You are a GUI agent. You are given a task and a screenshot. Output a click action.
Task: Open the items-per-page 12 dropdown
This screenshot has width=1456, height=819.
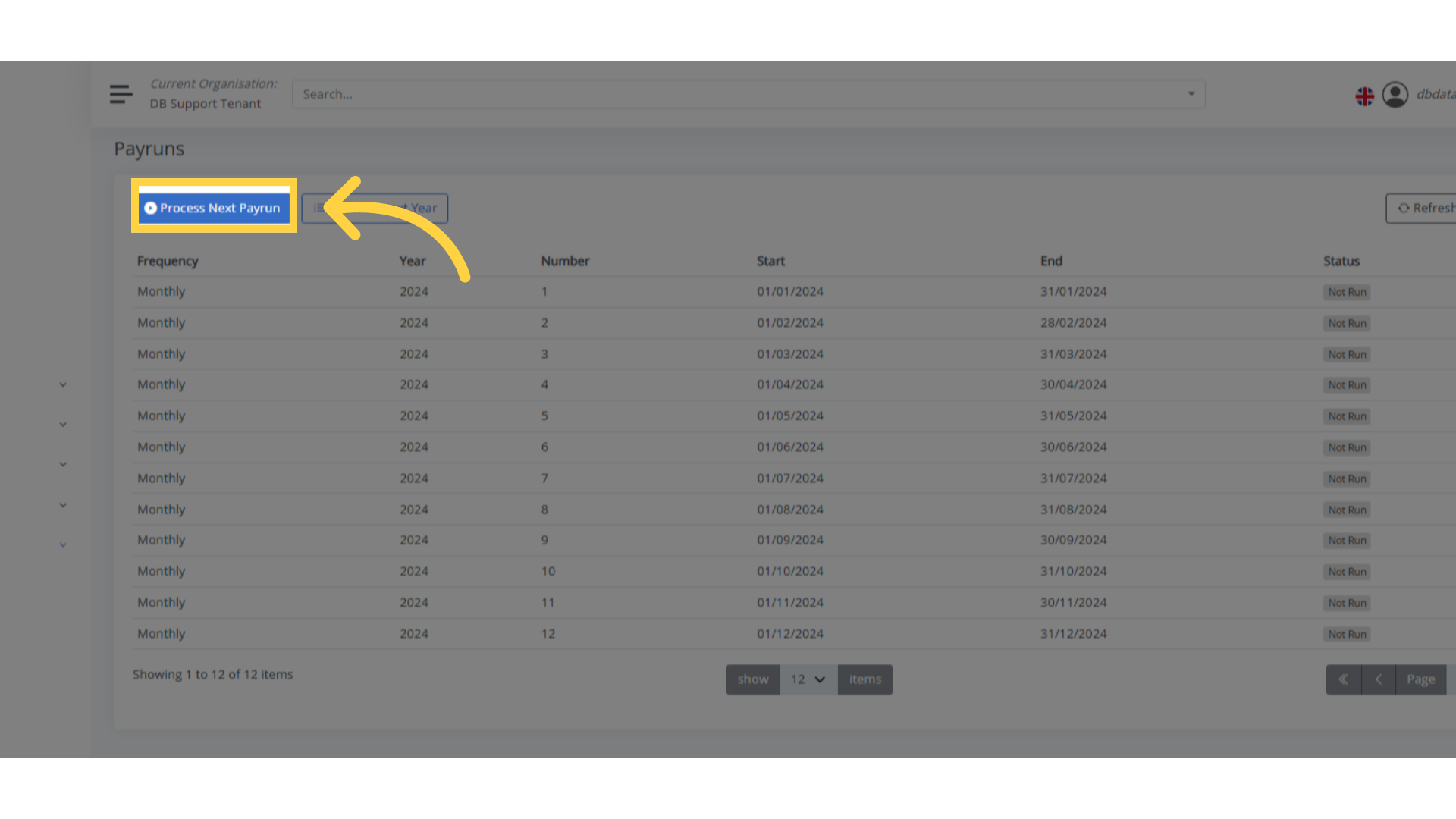click(x=807, y=679)
